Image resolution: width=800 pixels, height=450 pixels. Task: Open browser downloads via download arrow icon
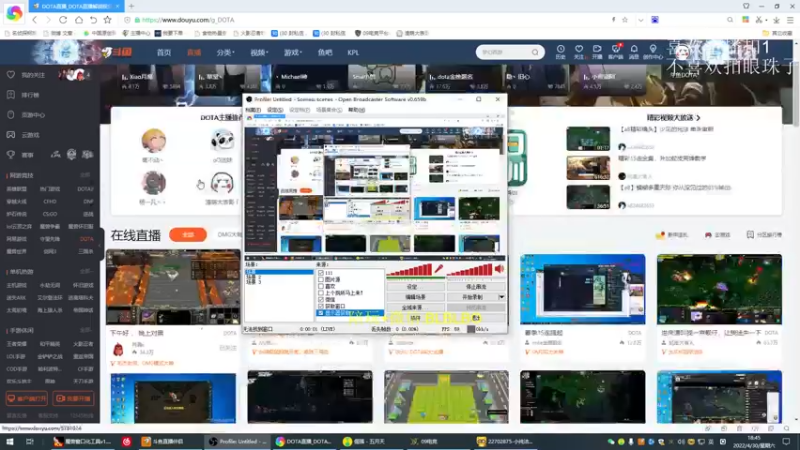(x=776, y=20)
